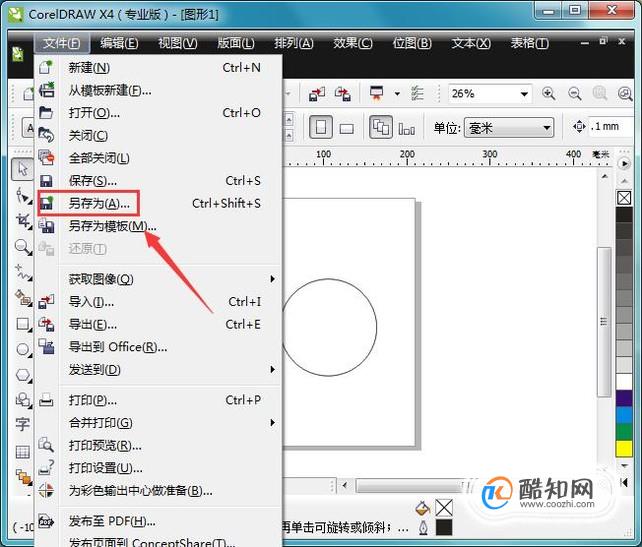The width and height of the screenshot is (642, 547).
Task: Click the circle object on canvas
Action: [x=329, y=327]
